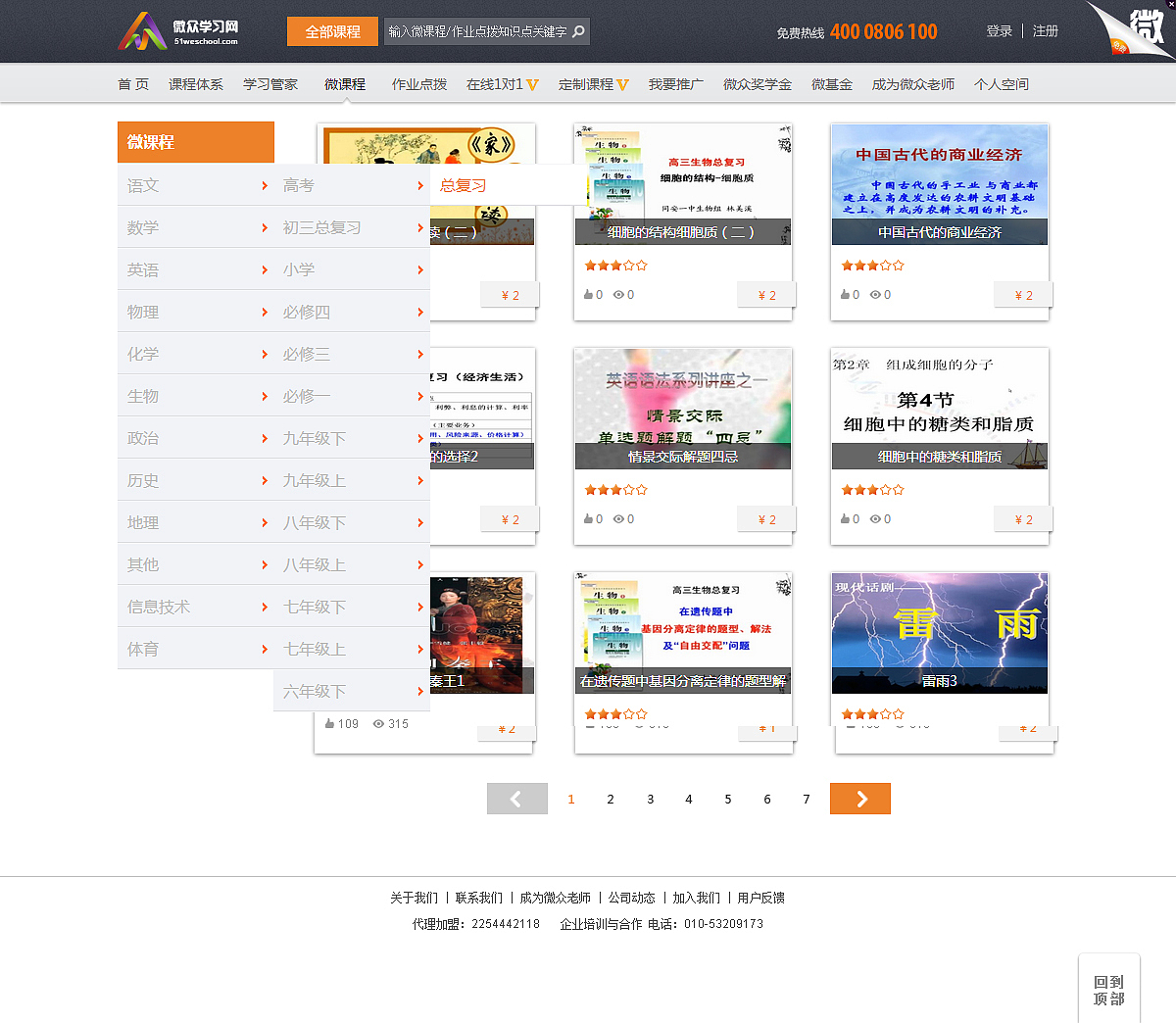The width and height of the screenshot is (1176, 1023).
Task: Click the 用户反馈 footer link
Action: 761,898
